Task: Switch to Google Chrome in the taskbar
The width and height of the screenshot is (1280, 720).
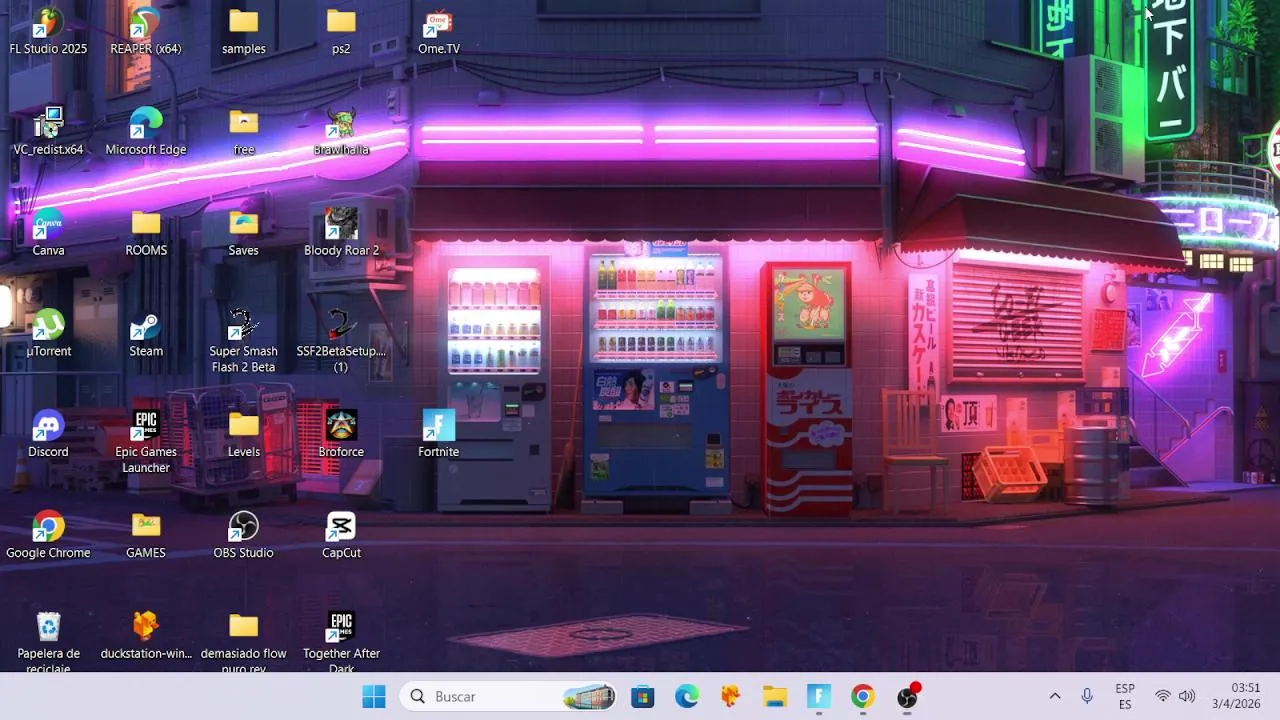Action: (x=863, y=697)
